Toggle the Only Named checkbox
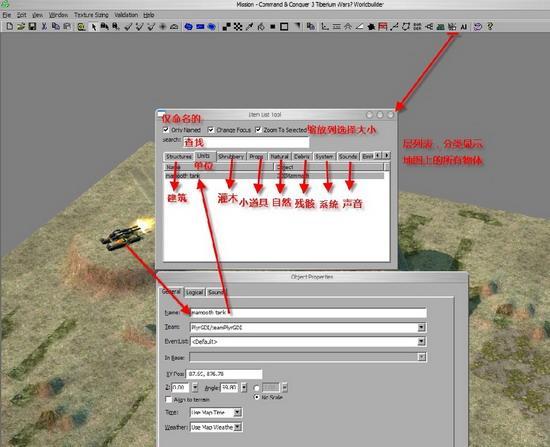 pyautogui.click(x=166, y=130)
